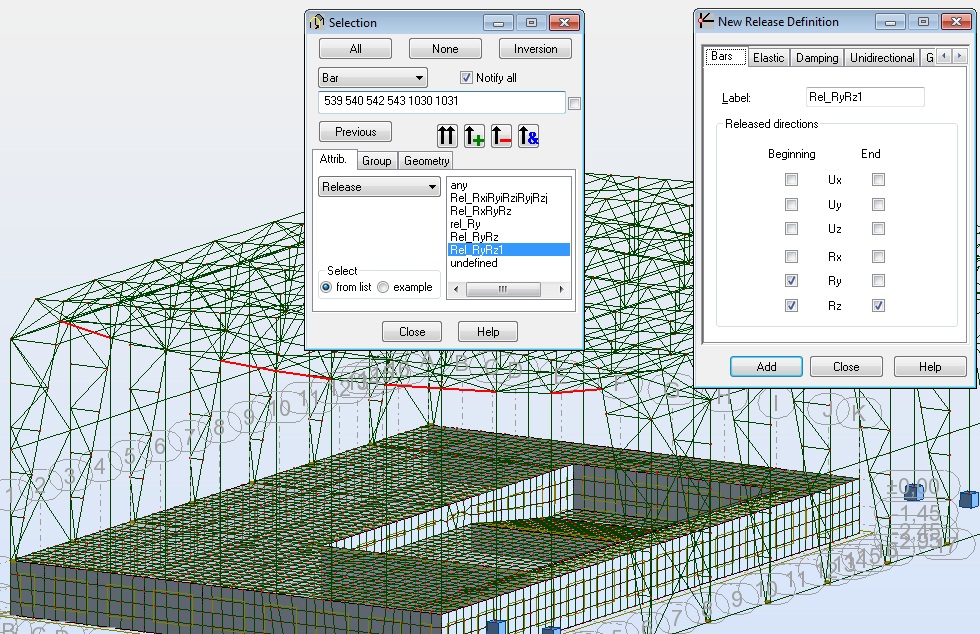Click the horizontal scrollbar under the release list
The image size is (980, 634).
click(x=505, y=289)
